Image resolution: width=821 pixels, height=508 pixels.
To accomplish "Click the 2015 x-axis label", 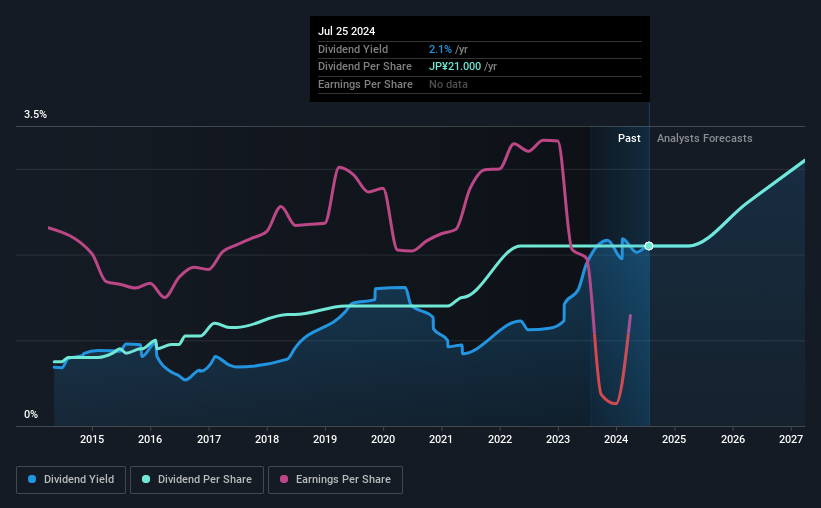I will pos(92,439).
